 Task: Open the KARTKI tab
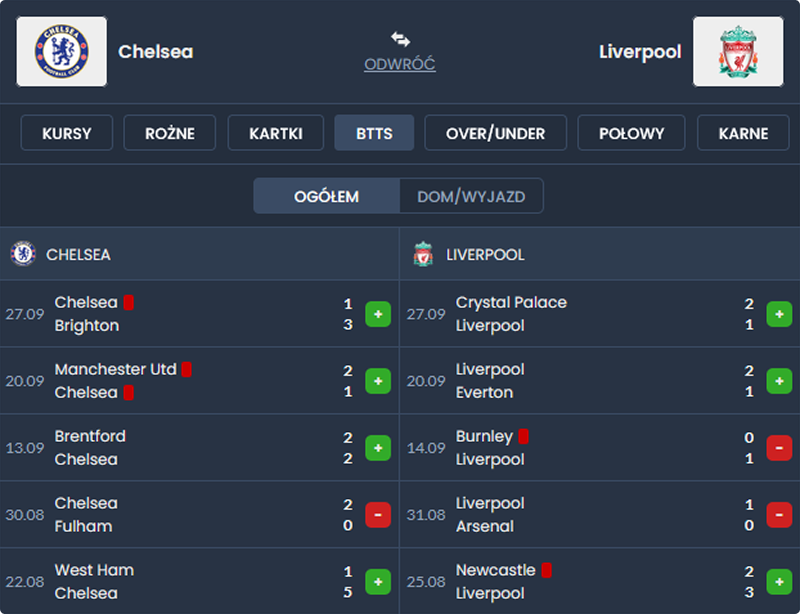tap(276, 133)
